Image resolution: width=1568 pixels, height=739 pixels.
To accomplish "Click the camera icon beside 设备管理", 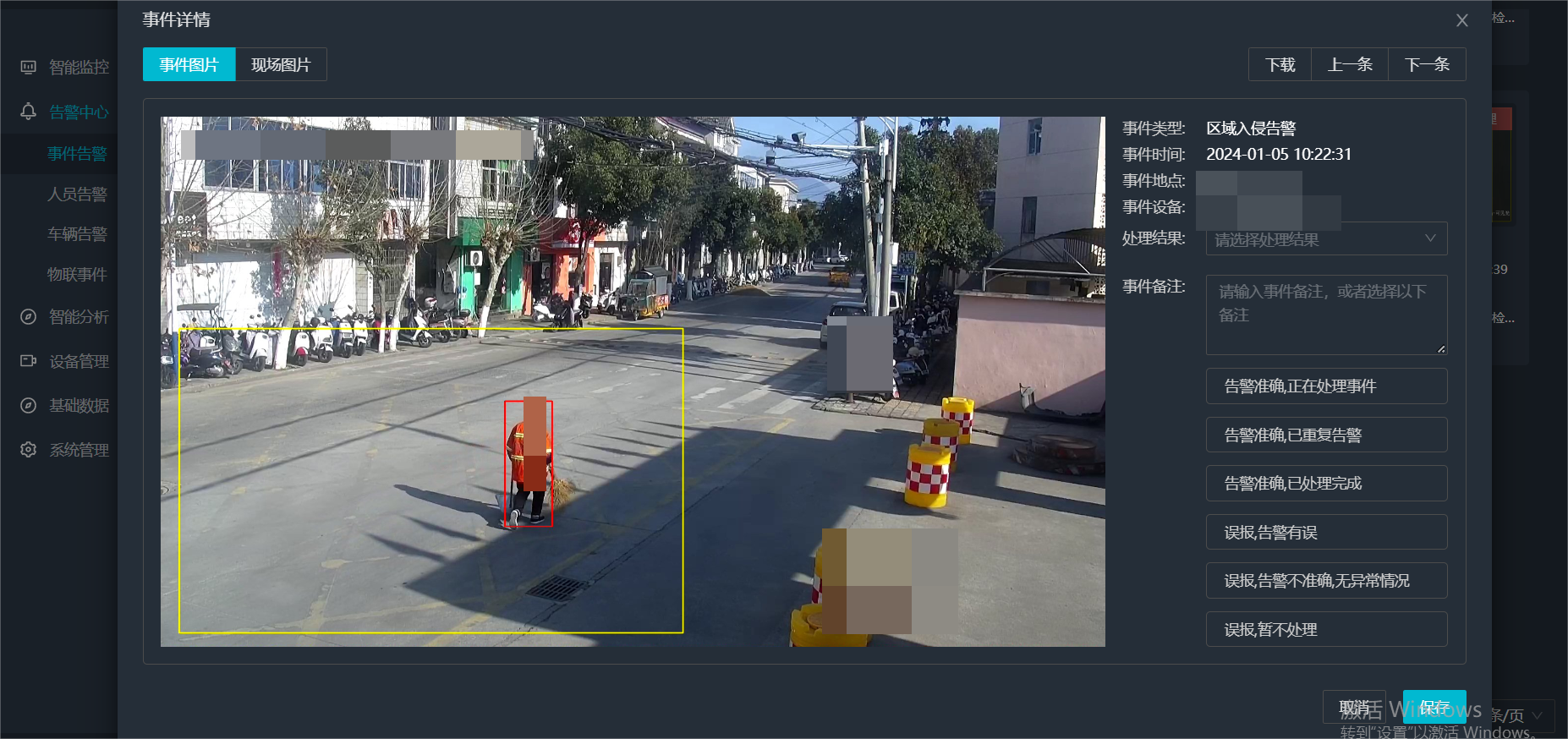I will (28, 361).
